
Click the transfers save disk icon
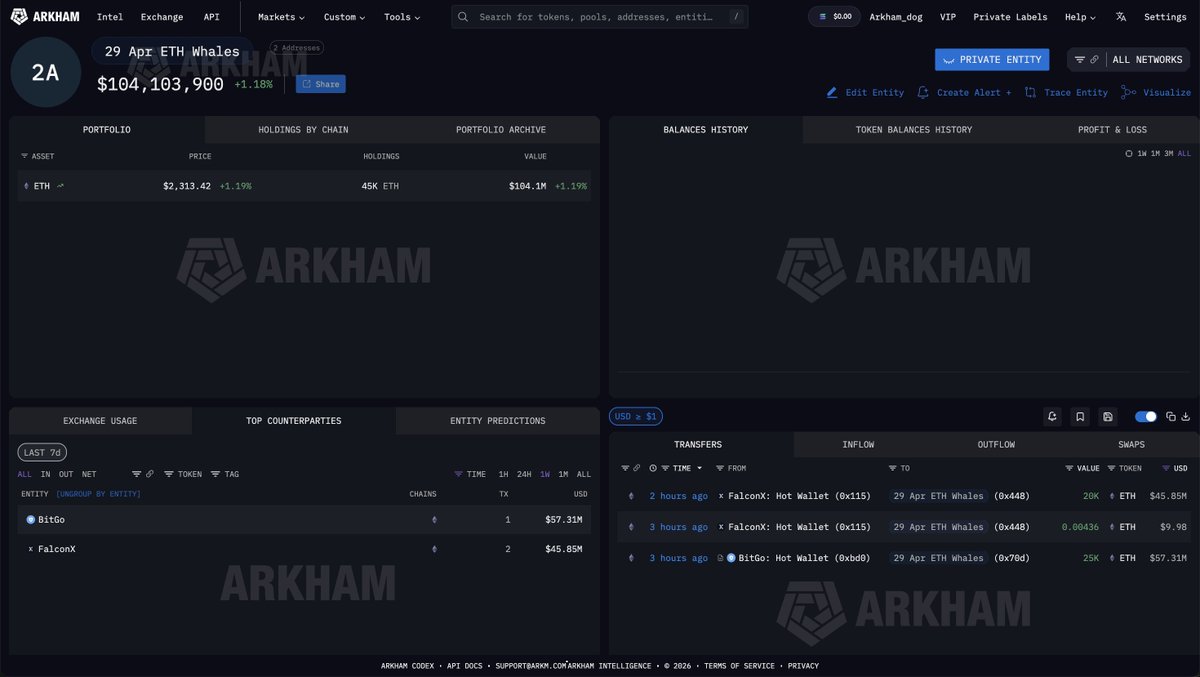(x=1107, y=416)
